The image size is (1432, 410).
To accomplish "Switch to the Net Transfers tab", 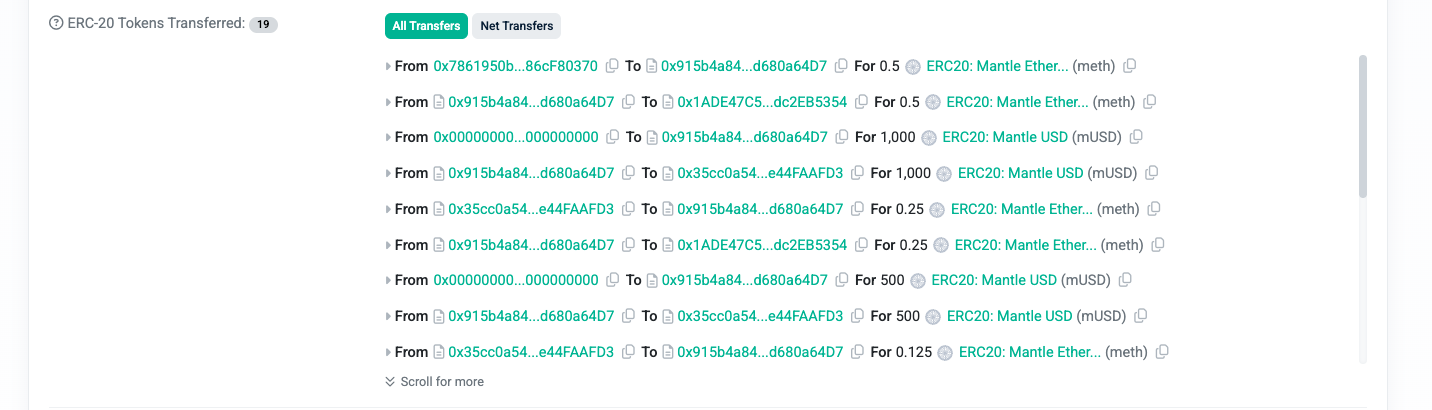I will point(517,26).
